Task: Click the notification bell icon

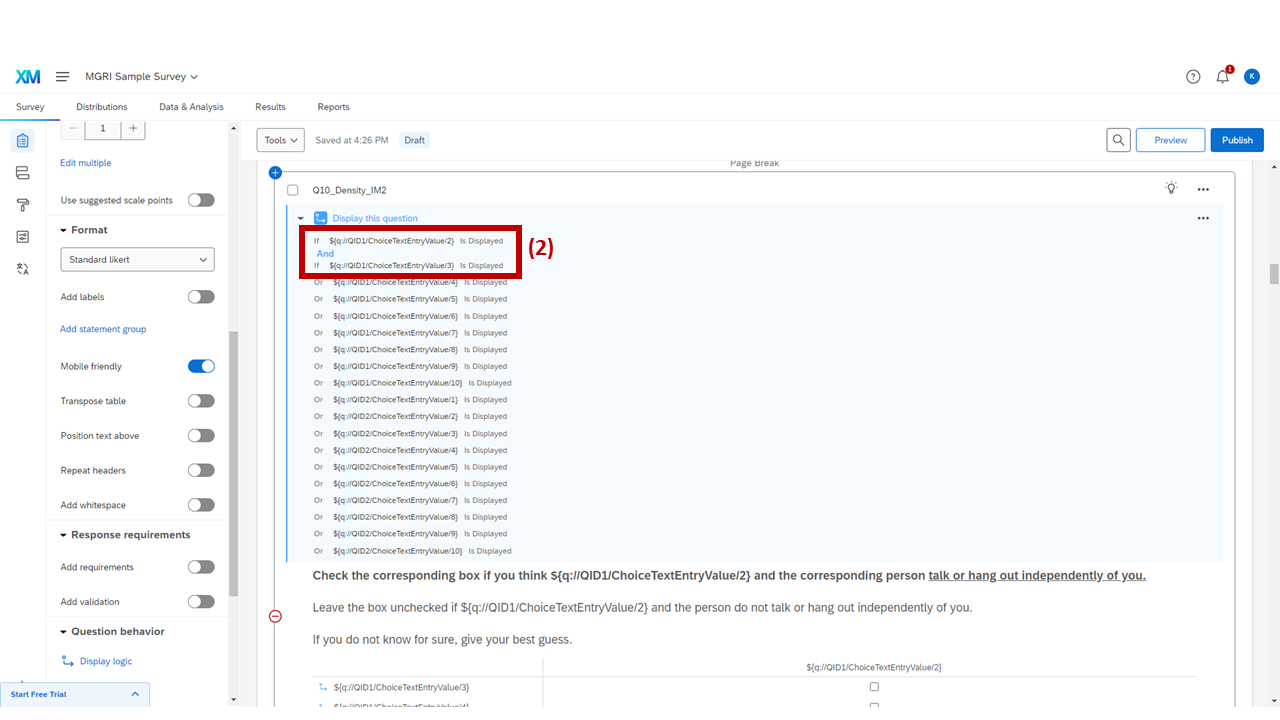Action: tap(1222, 76)
